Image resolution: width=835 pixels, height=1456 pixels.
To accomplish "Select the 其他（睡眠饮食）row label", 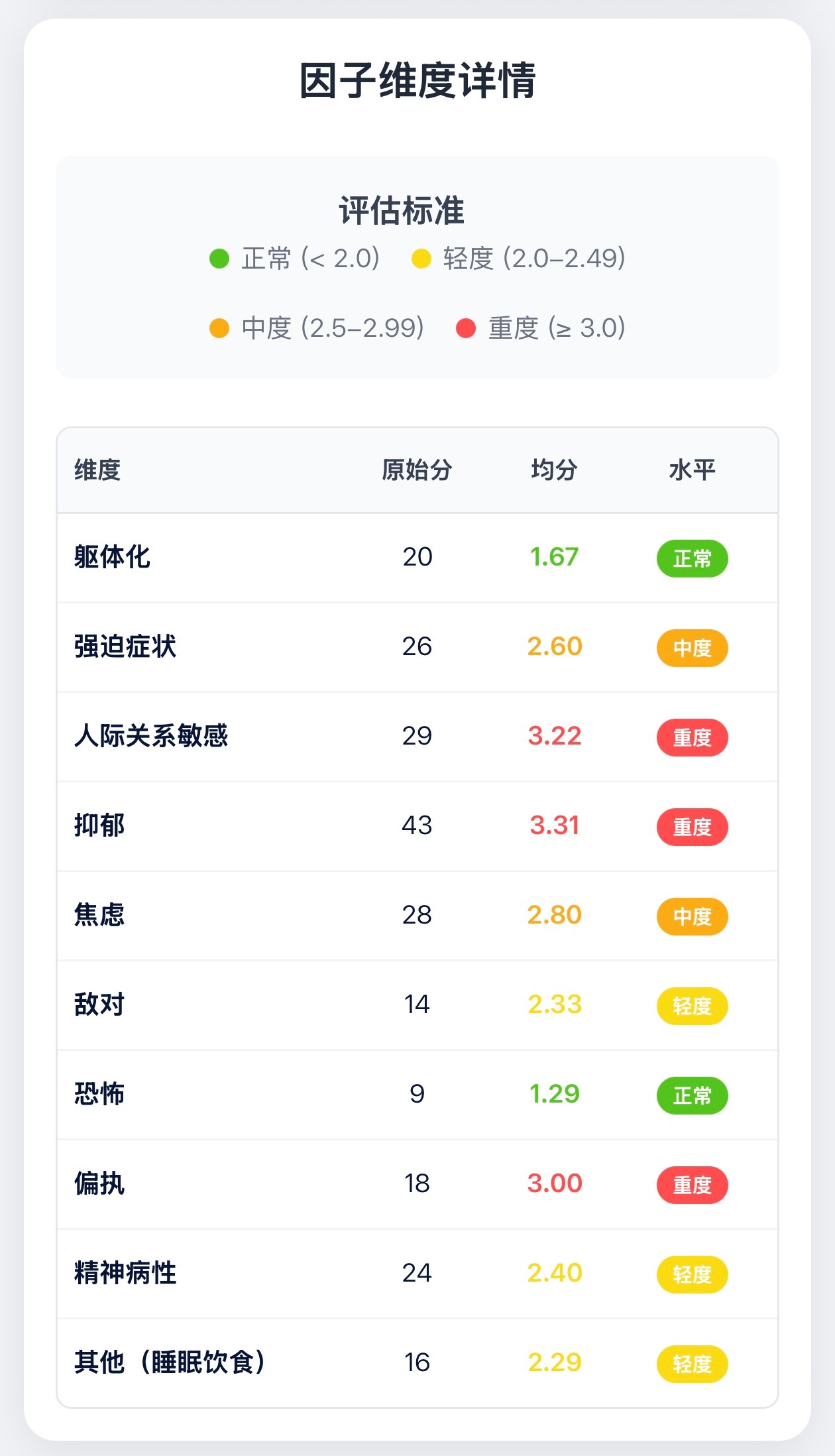I will tap(170, 1363).
